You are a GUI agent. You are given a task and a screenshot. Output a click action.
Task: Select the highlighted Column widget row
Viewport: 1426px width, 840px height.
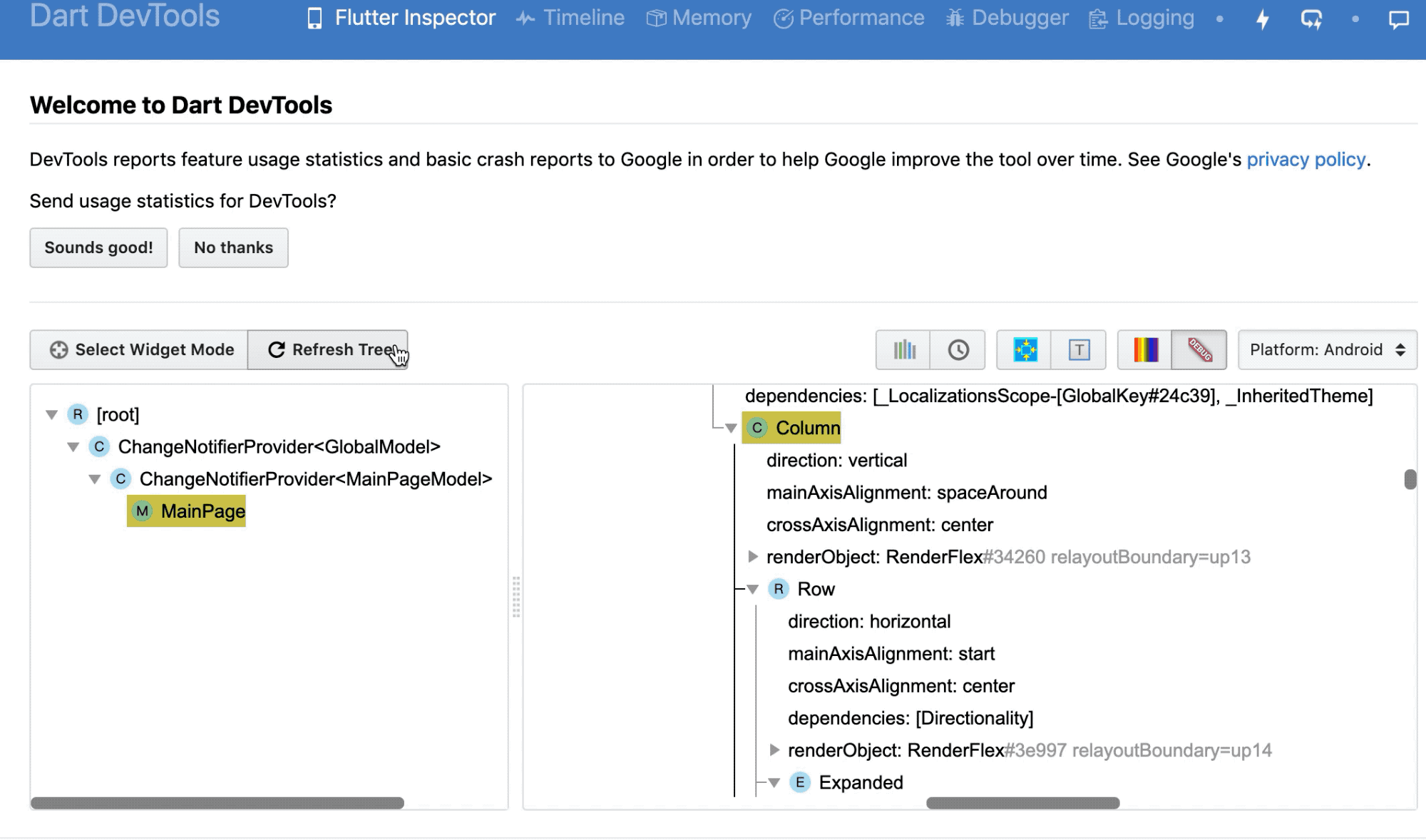791,428
